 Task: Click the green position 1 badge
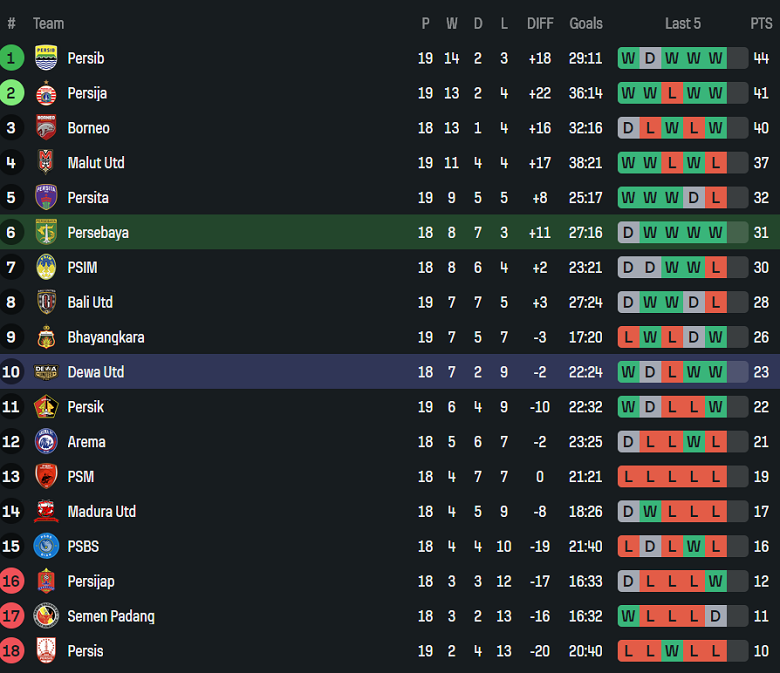click(x=12, y=58)
